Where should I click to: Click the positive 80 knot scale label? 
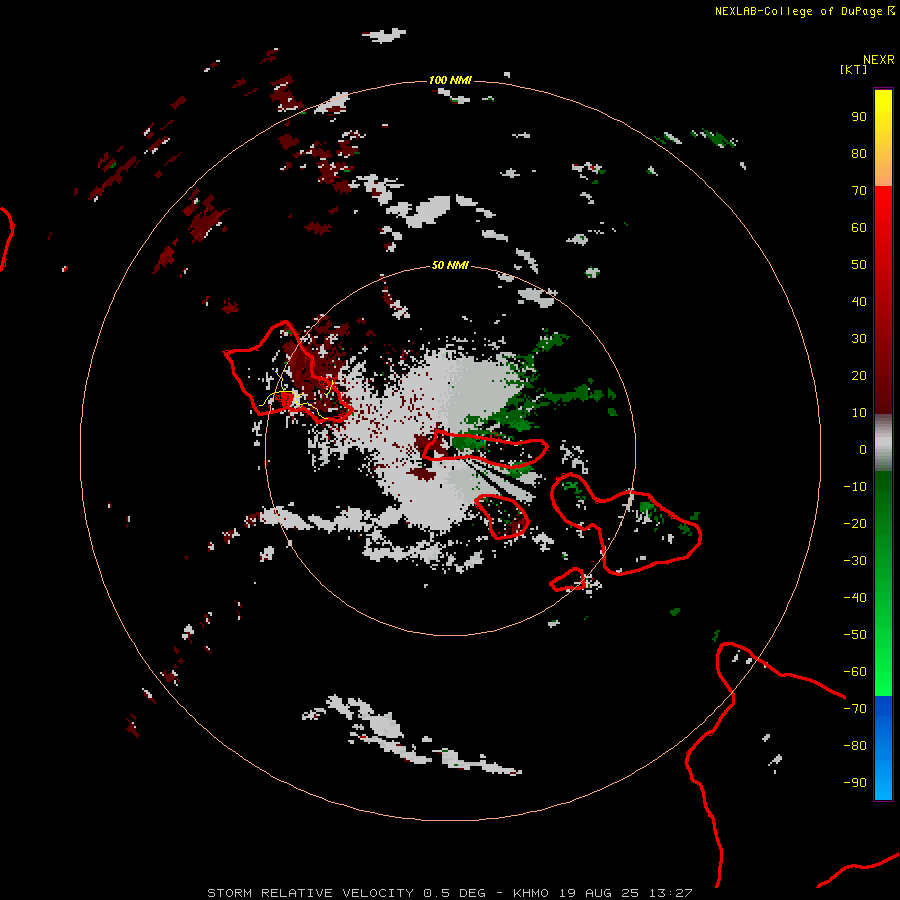(x=859, y=153)
